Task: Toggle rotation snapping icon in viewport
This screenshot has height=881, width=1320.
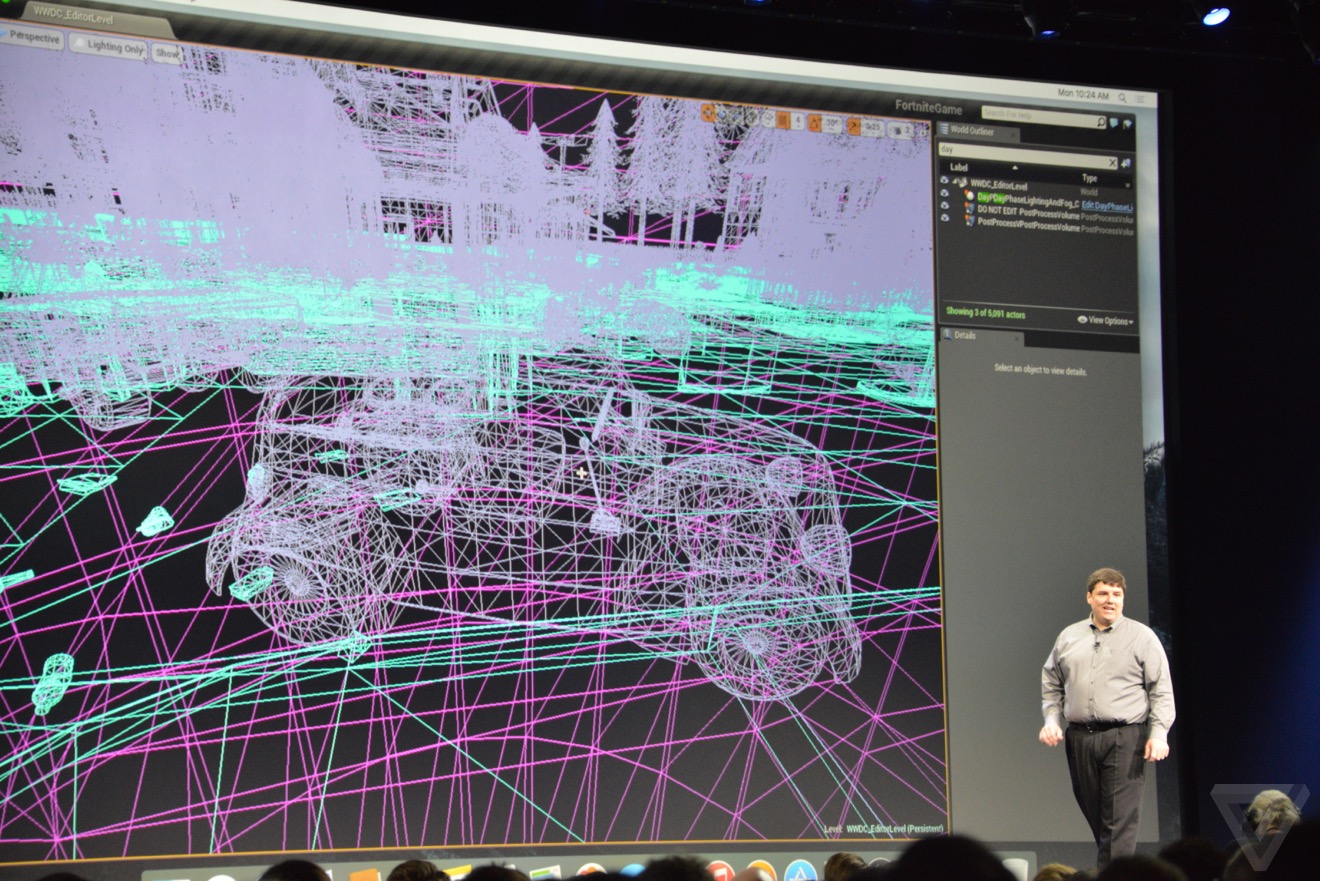Action: (x=814, y=123)
